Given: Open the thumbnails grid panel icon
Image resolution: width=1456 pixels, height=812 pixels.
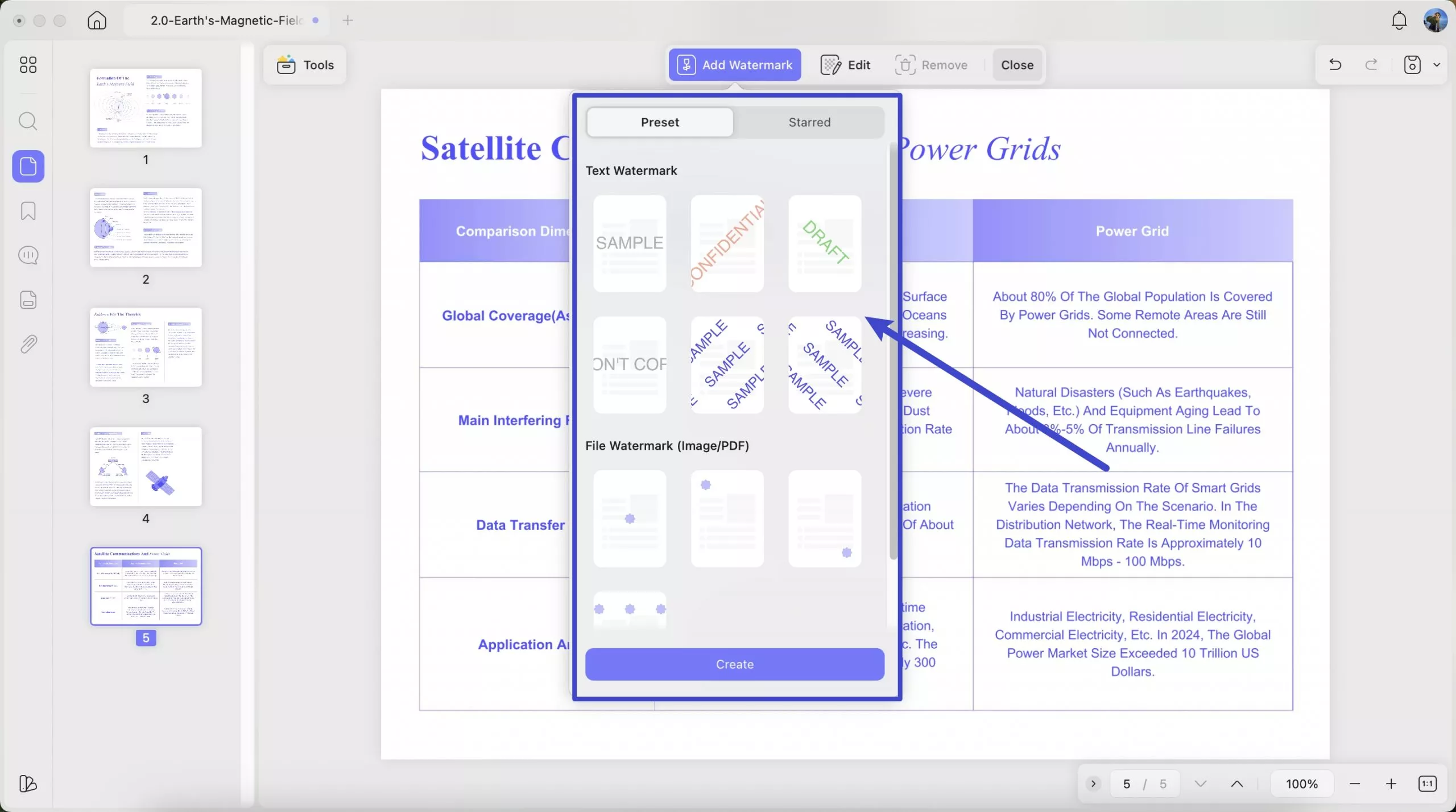Looking at the screenshot, I should pos(28,65).
